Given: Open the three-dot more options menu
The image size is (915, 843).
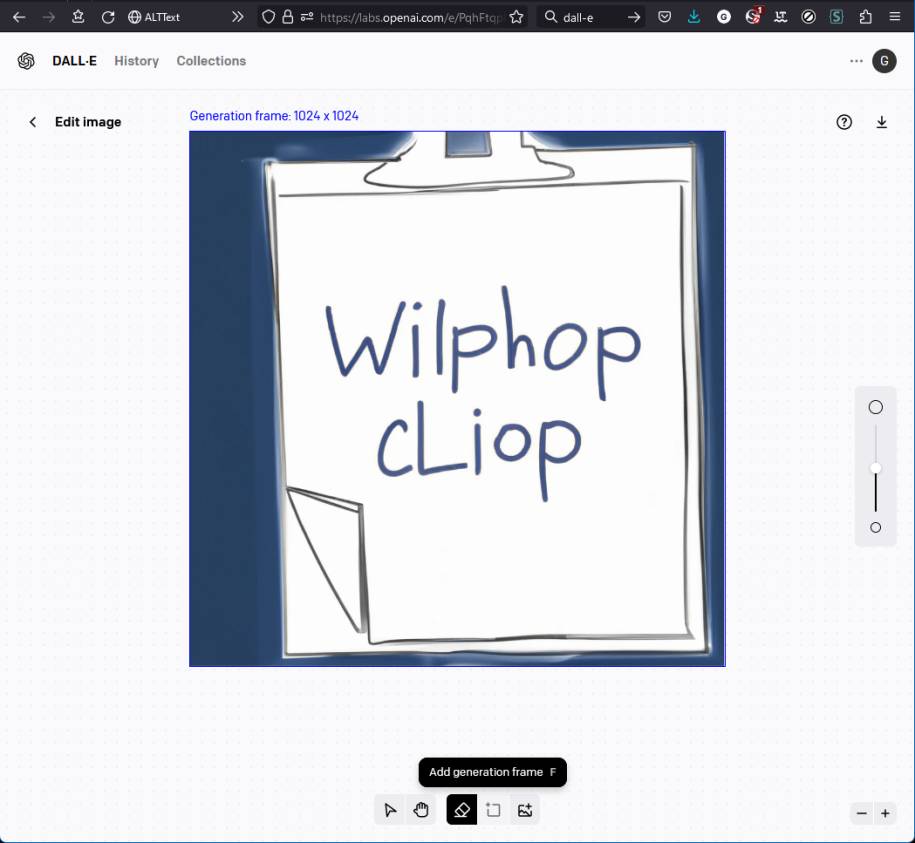Looking at the screenshot, I should [x=856, y=61].
